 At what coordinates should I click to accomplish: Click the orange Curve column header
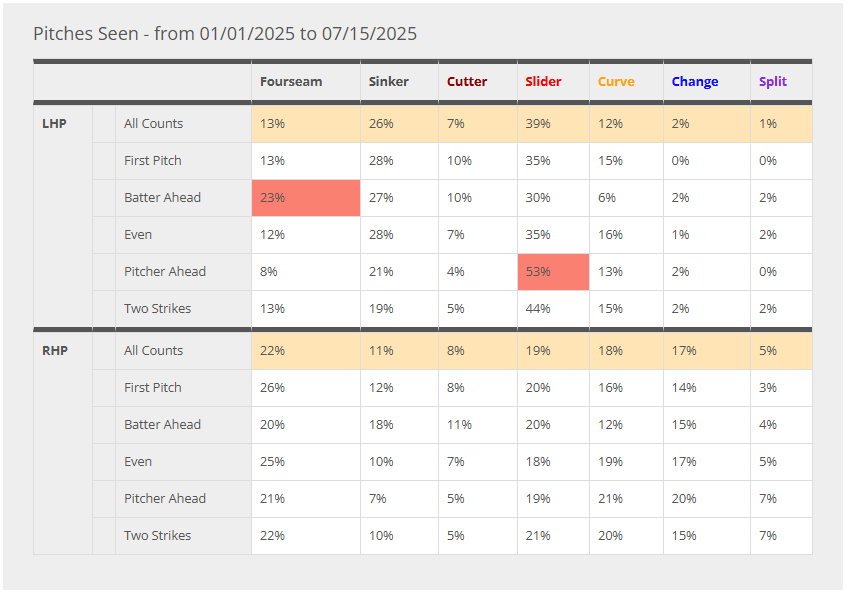616,82
